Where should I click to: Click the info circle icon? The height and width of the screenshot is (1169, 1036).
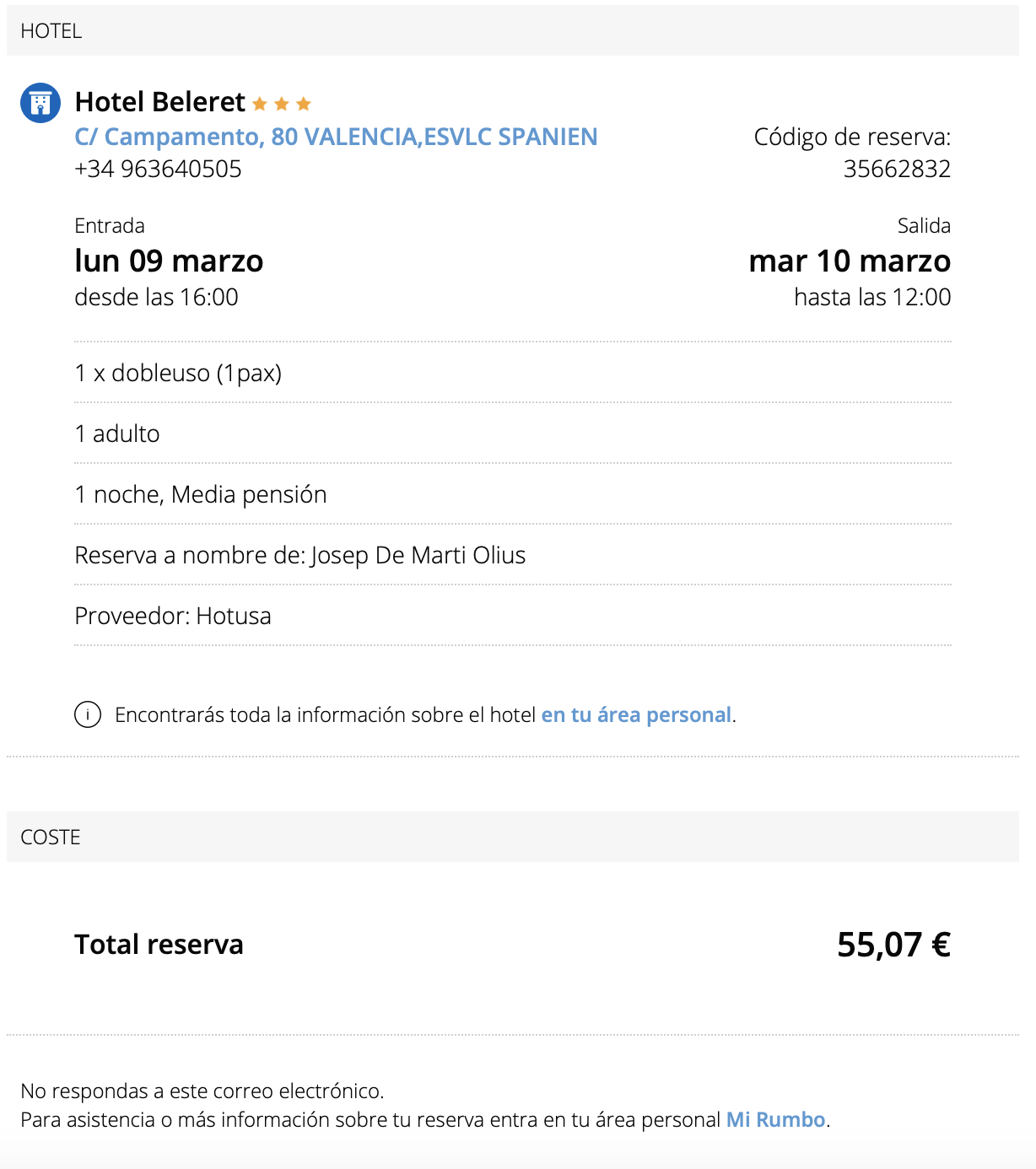pos(88,714)
